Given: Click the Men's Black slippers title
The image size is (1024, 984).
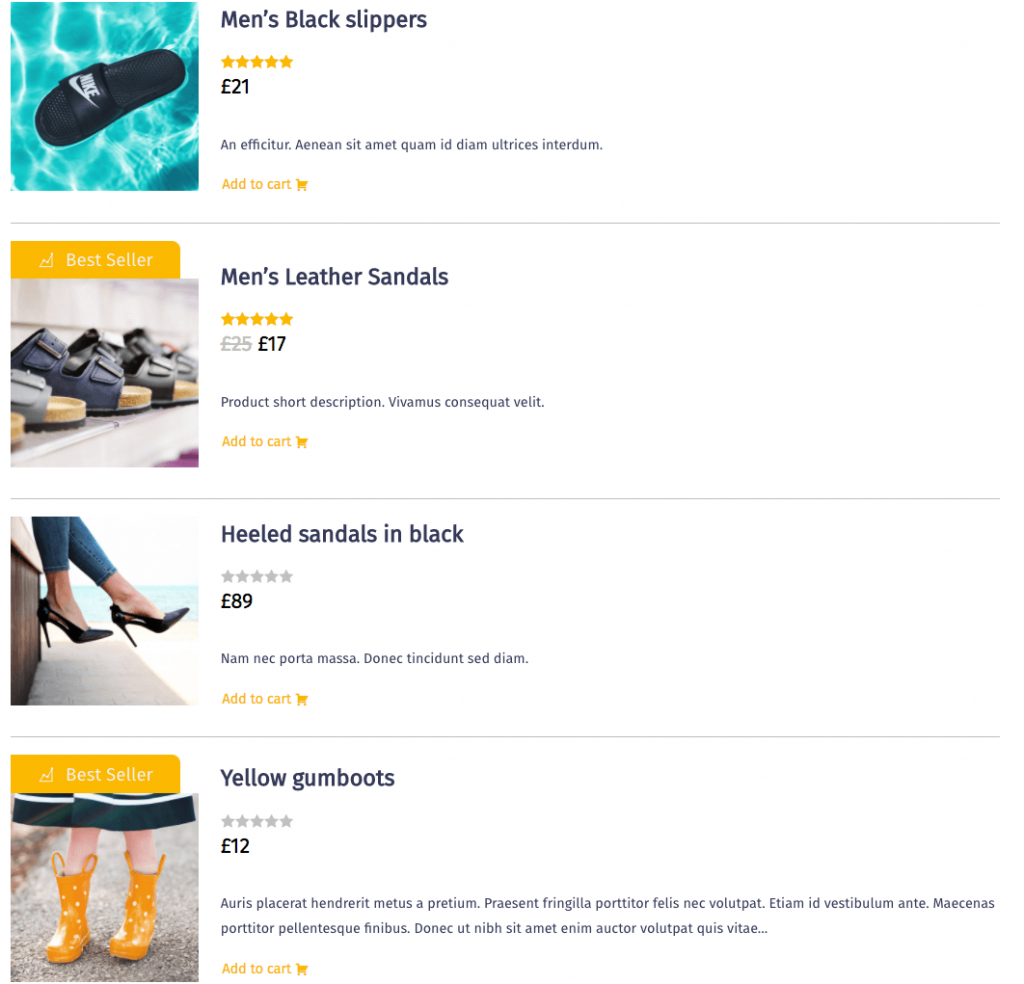Looking at the screenshot, I should (323, 19).
